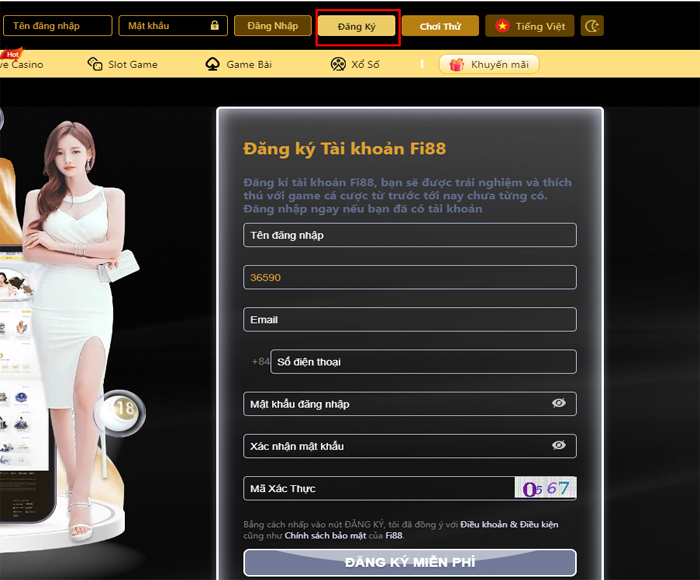Viewport: 700px width, 580px height.
Task: Open the Slot Game menu
Action: click(122, 64)
